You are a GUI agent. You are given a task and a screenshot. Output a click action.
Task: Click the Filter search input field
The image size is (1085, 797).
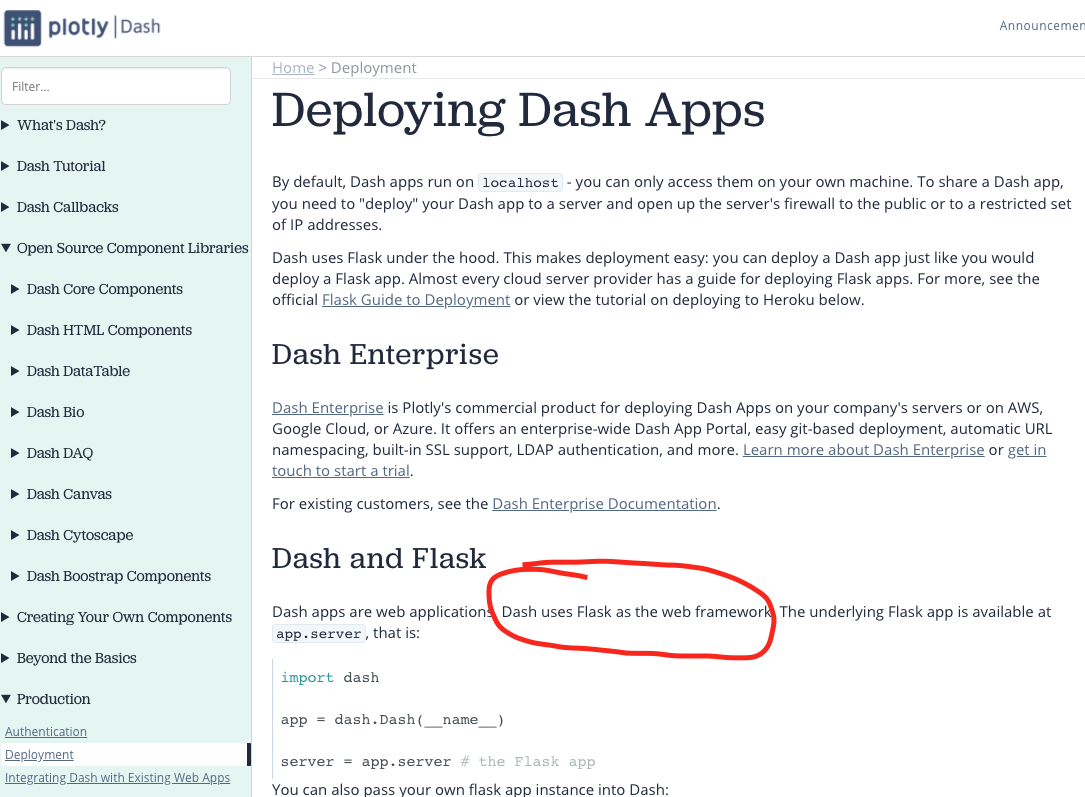coord(116,87)
